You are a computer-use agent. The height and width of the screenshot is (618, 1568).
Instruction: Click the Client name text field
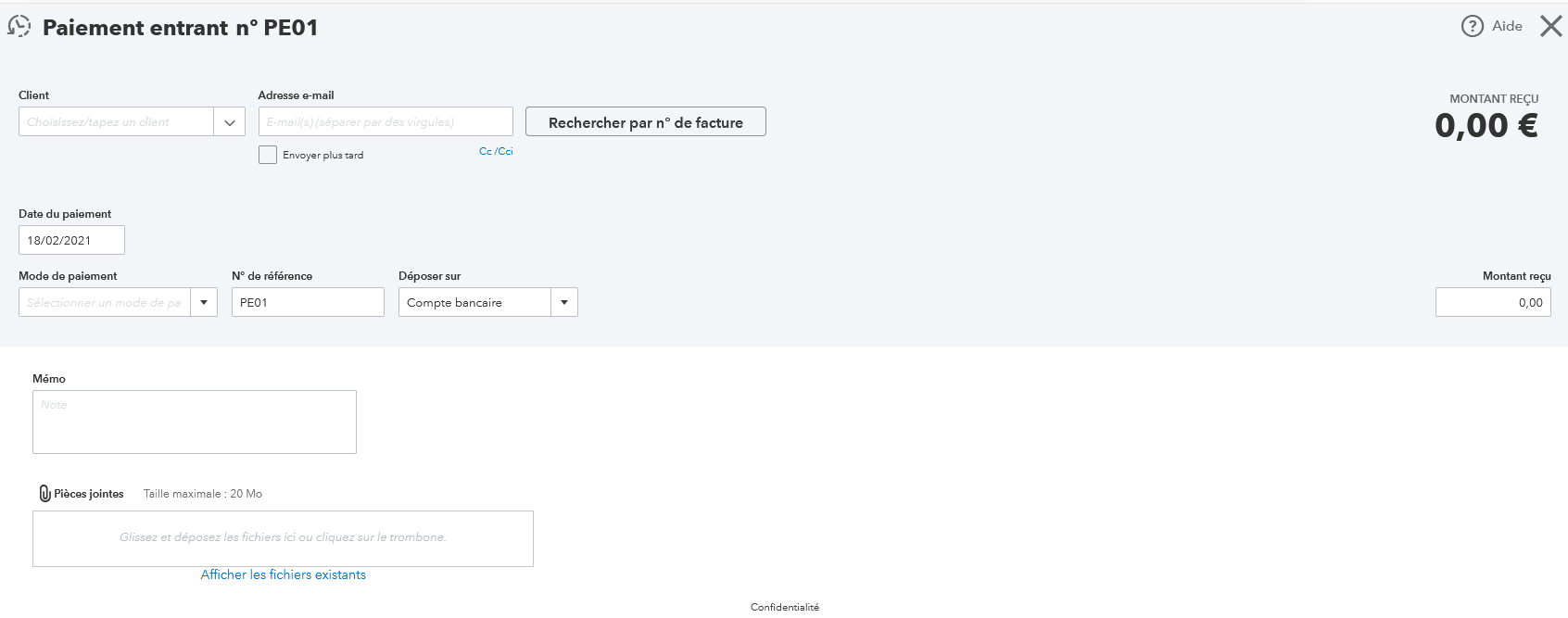[116, 122]
